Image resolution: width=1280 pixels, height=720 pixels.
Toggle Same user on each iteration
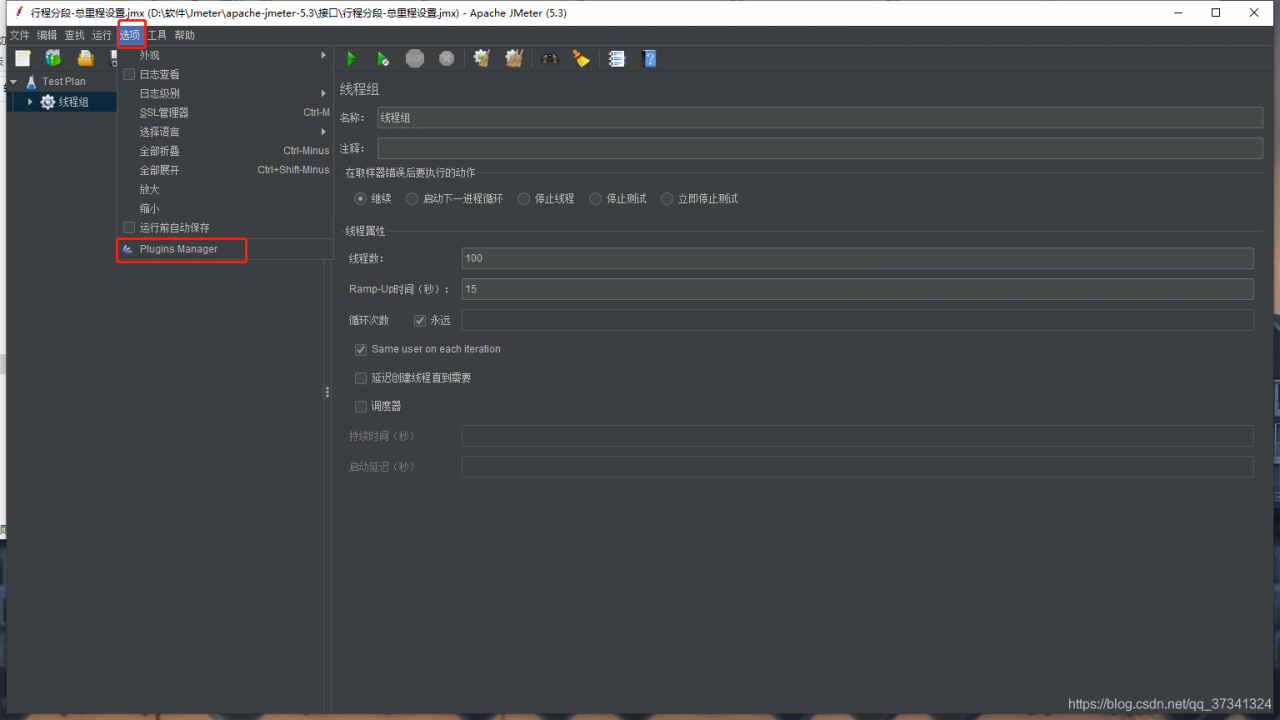tap(361, 350)
